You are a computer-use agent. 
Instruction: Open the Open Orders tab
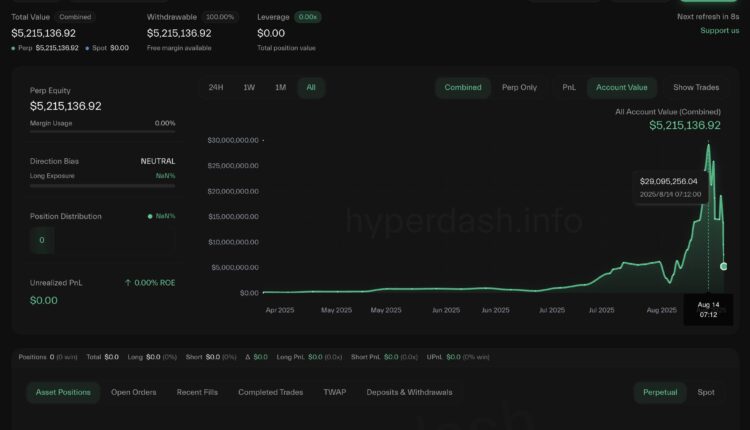pos(133,392)
